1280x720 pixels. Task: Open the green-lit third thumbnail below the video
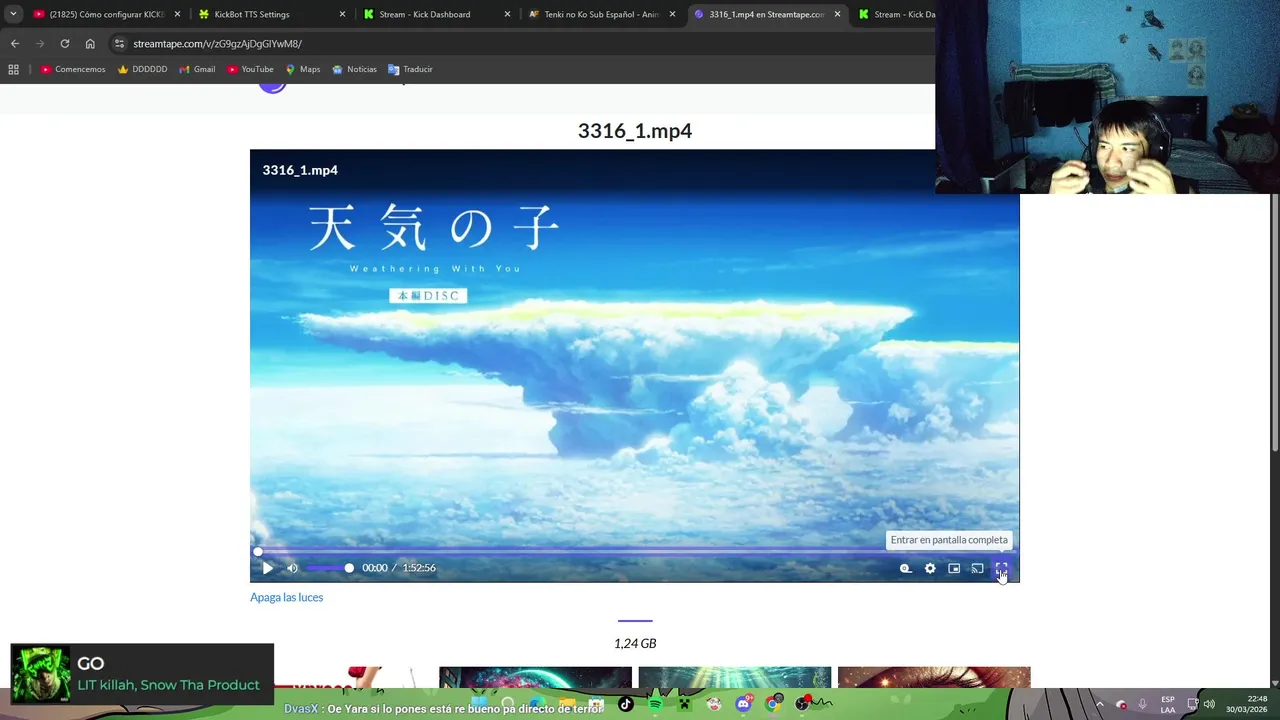click(735, 677)
